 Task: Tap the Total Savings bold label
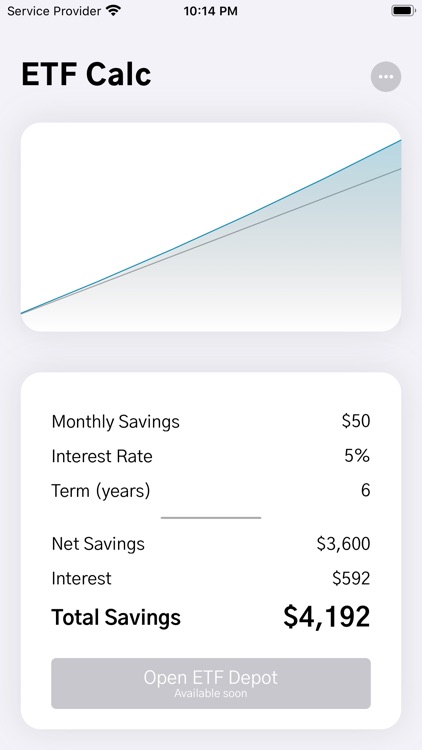coord(116,617)
